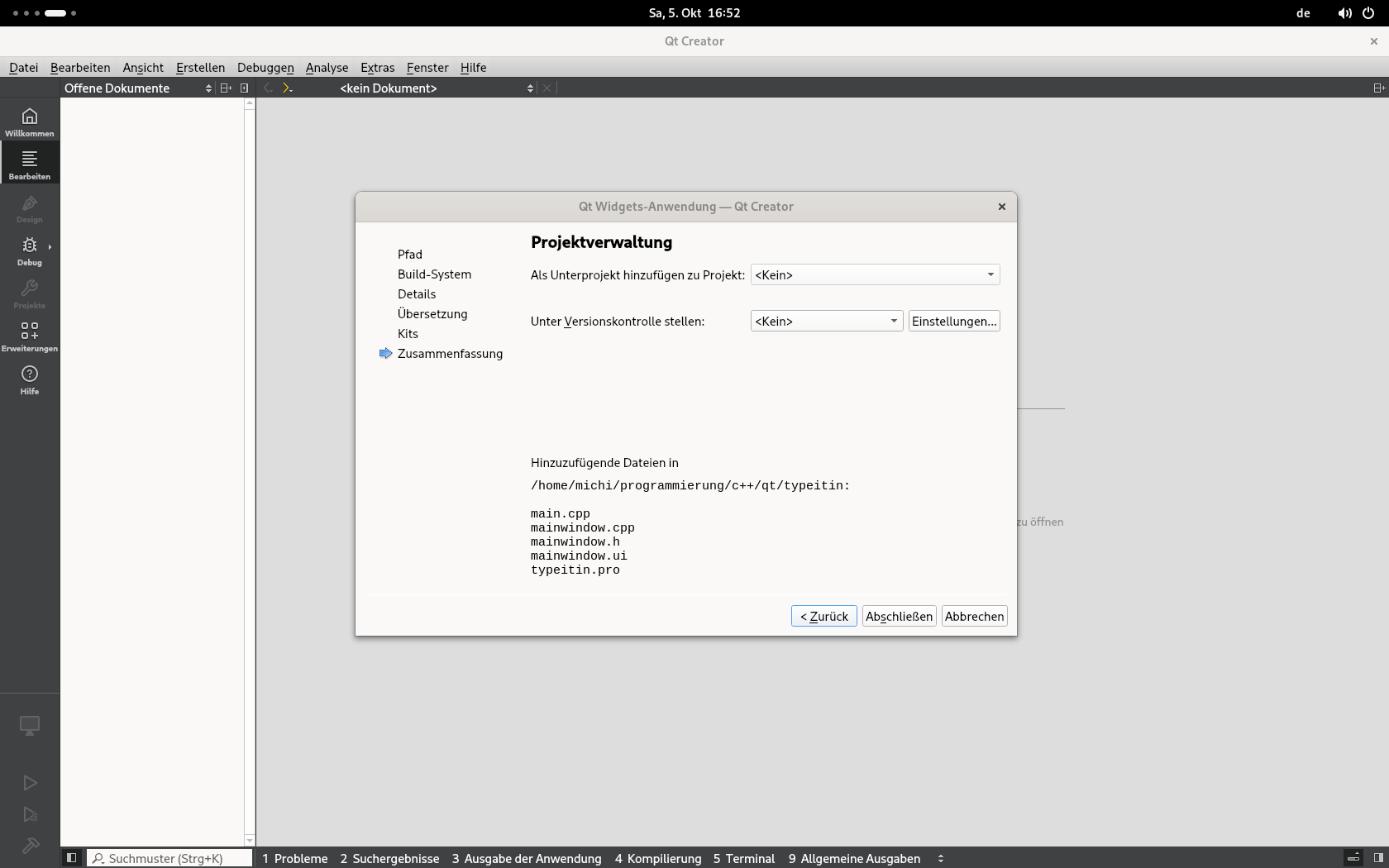The image size is (1389, 868).
Task: Open the system power menu
Action: click(x=1368, y=13)
